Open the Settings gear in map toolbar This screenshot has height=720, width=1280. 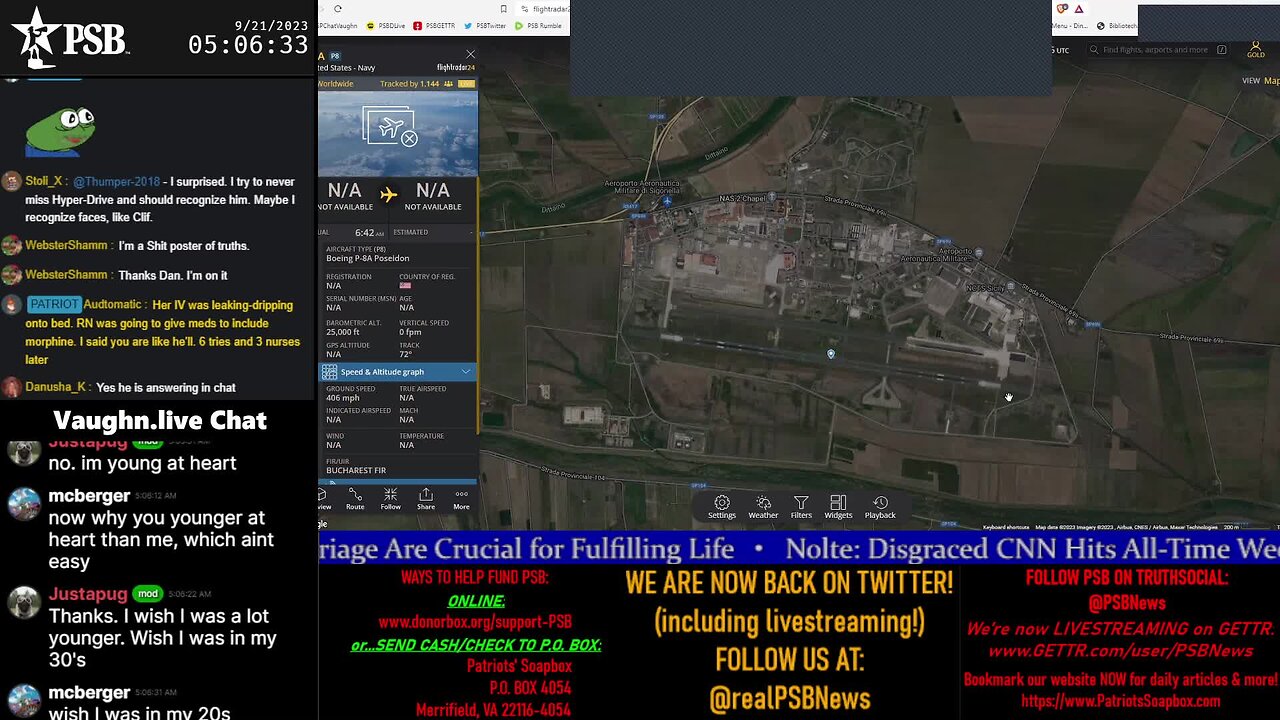point(722,507)
